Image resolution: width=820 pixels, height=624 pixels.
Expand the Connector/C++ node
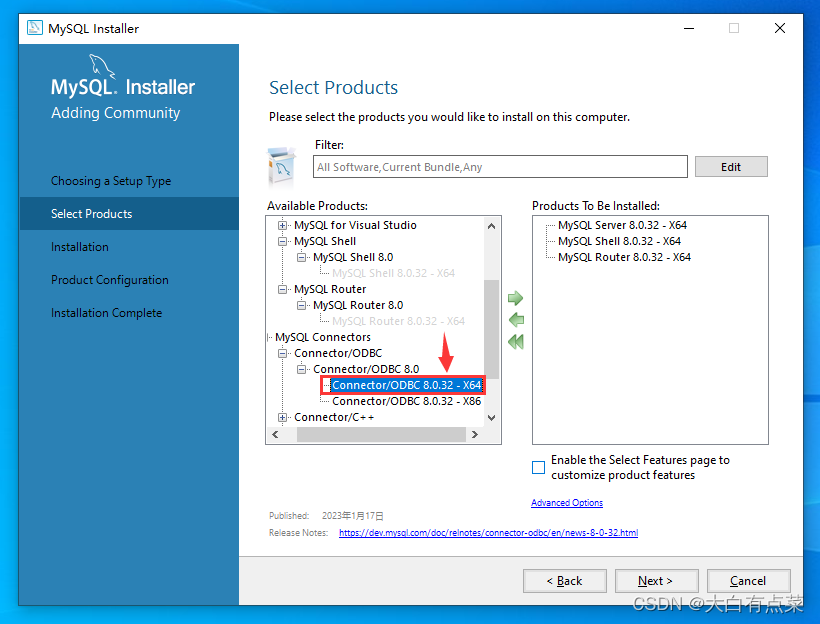click(282, 417)
